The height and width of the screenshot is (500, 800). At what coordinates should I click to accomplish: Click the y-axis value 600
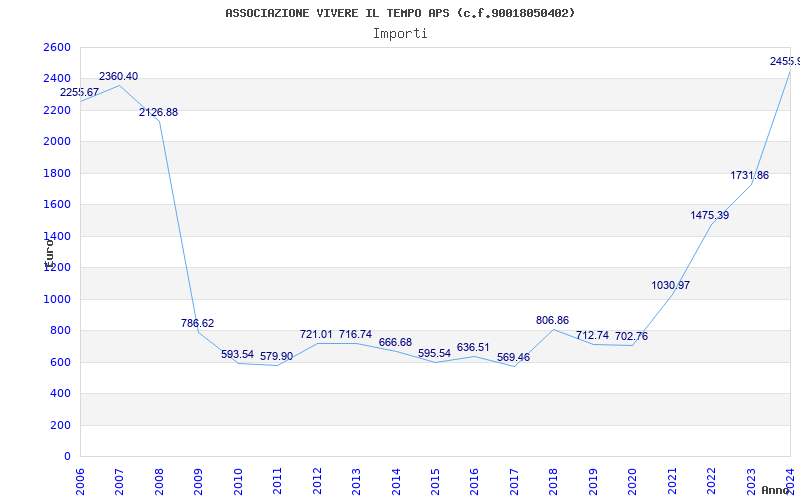pyautogui.click(x=60, y=362)
